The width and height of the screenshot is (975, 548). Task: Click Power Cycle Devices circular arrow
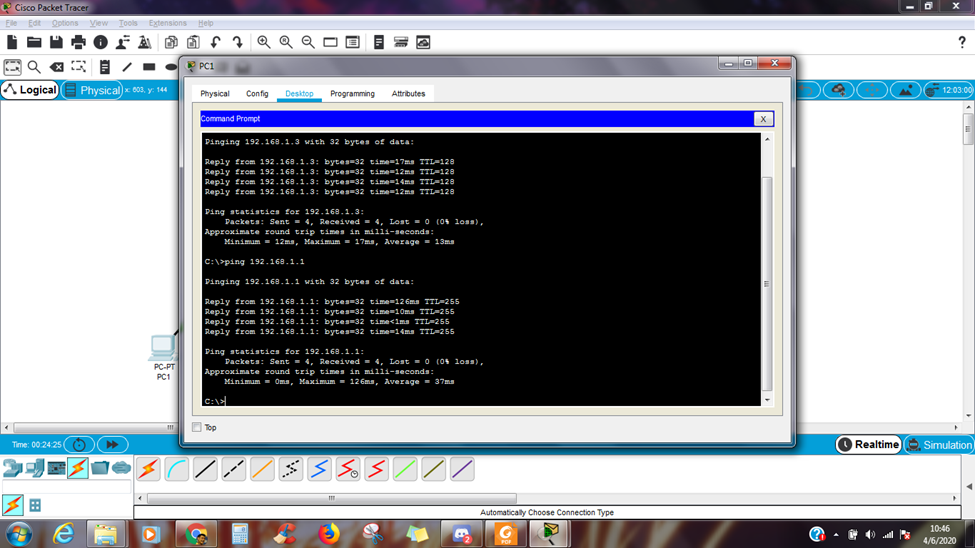tap(79, 445)
